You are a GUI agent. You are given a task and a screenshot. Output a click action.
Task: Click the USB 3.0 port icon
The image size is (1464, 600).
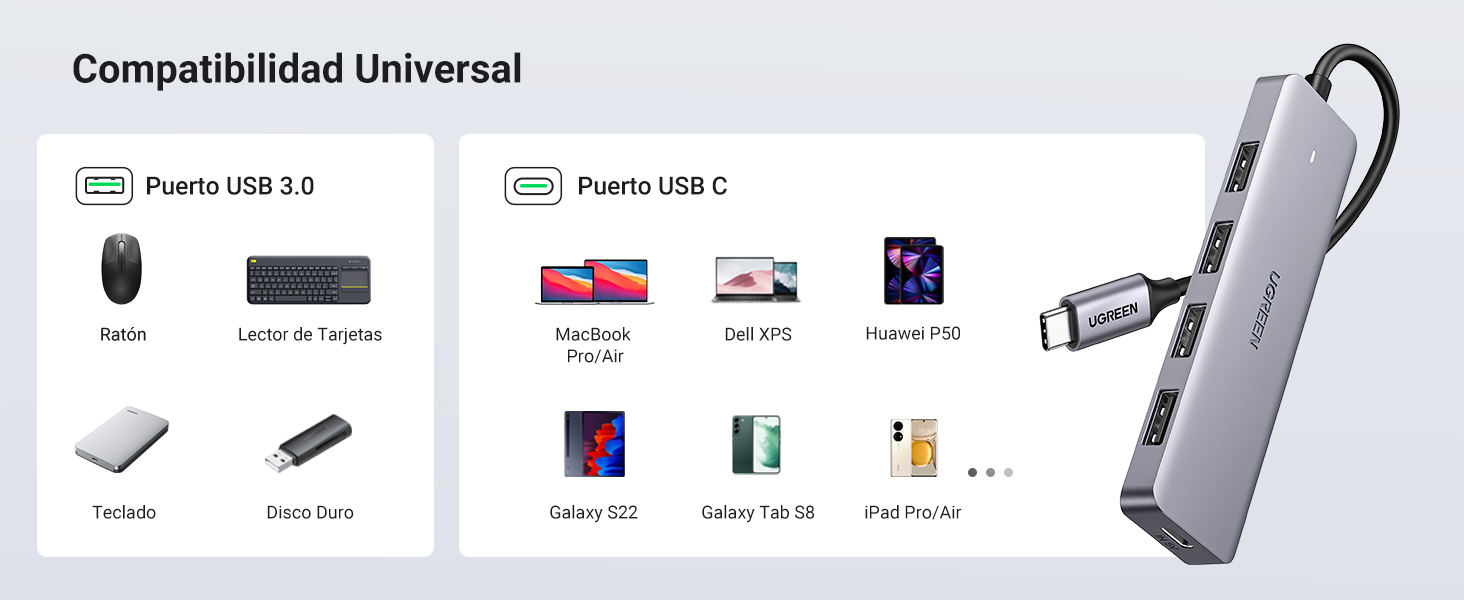coord(104,186)
